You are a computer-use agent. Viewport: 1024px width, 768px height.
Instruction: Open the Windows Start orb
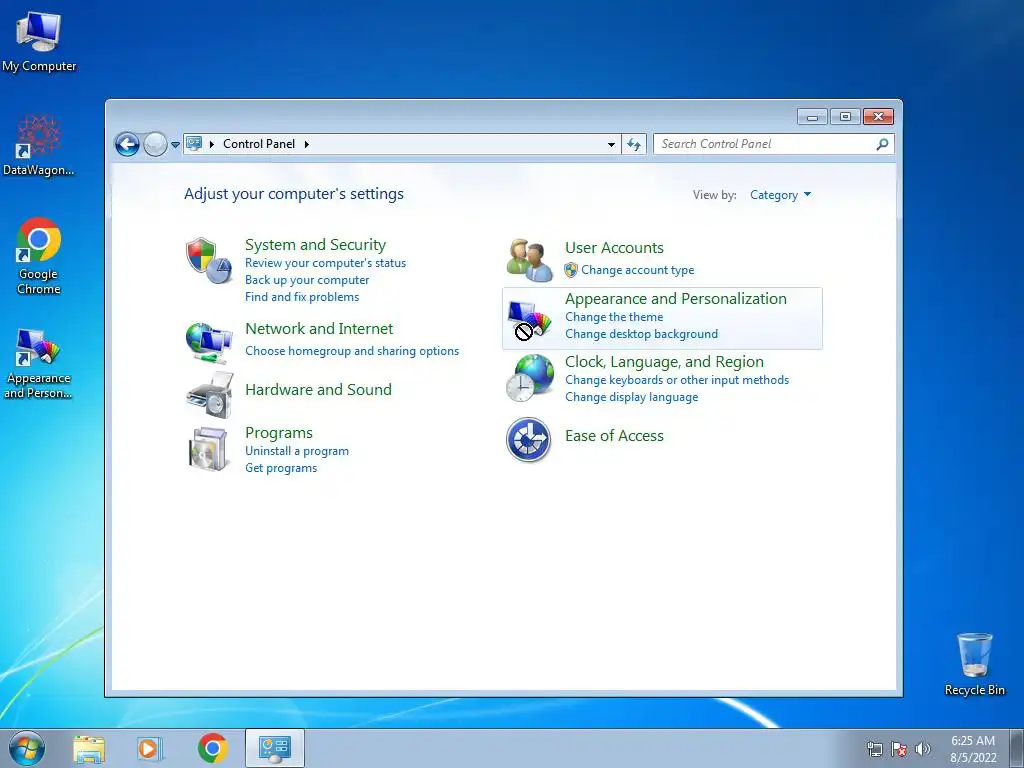coord(27,748)
